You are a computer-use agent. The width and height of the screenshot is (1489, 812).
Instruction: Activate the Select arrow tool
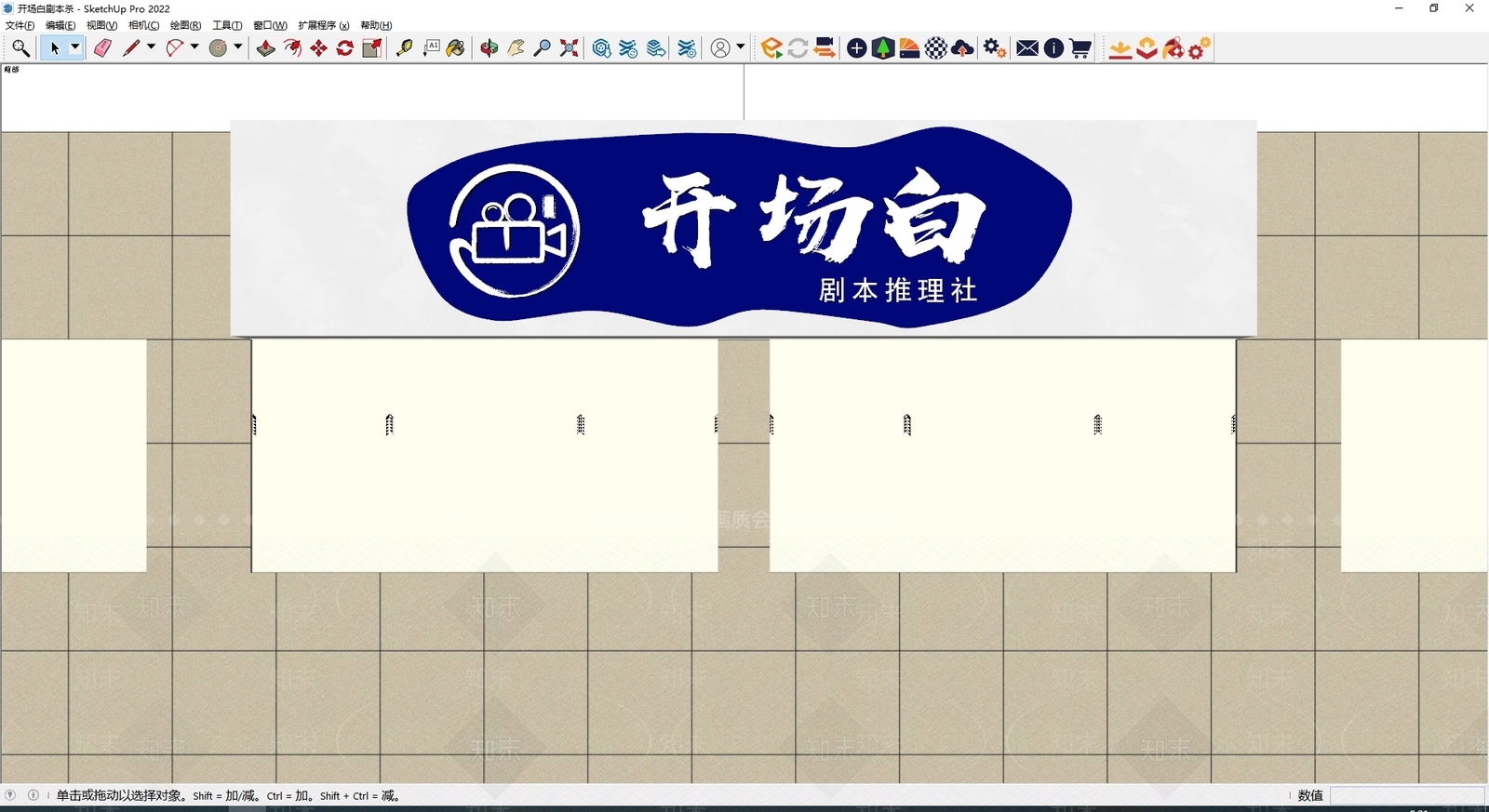(54, 48)
